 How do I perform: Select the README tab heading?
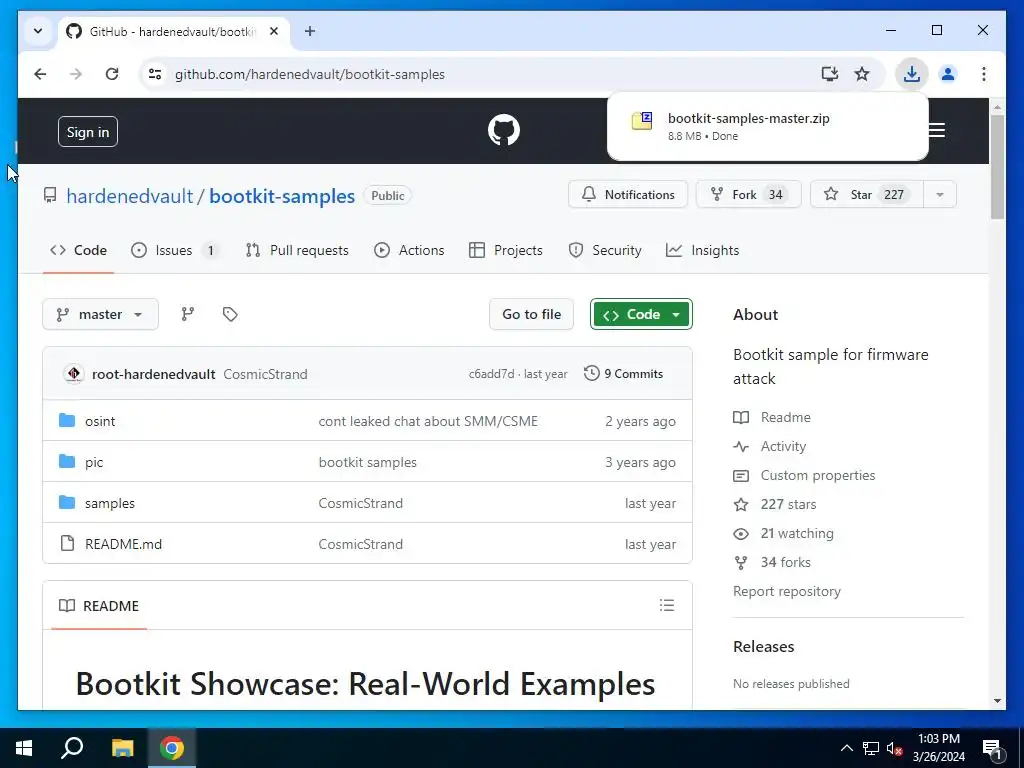coord(99,605)
